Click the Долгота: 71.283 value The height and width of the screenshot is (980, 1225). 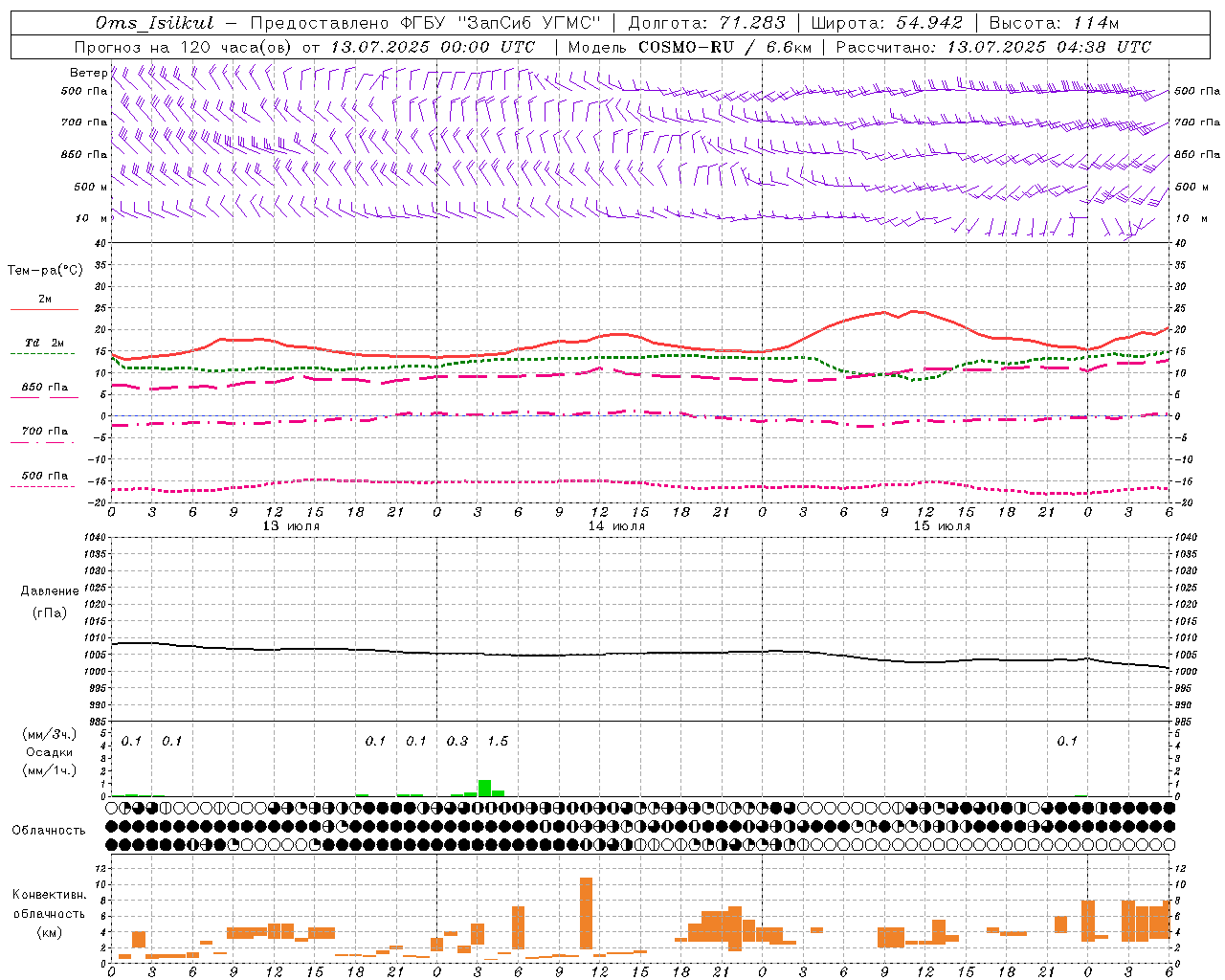[x=706, y=23]
